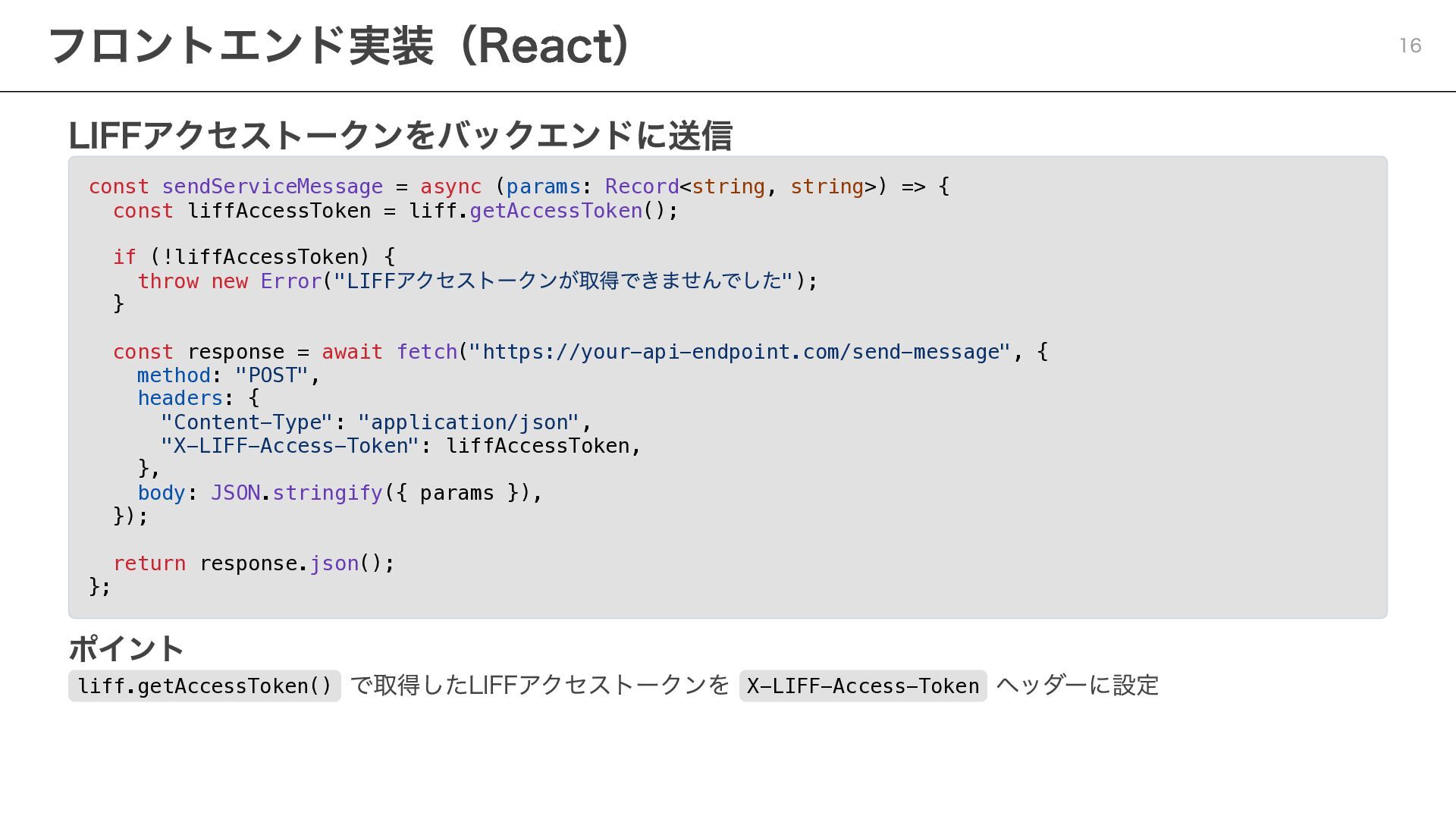
Task: Click the return response.json() line
Action: [253, 563]
